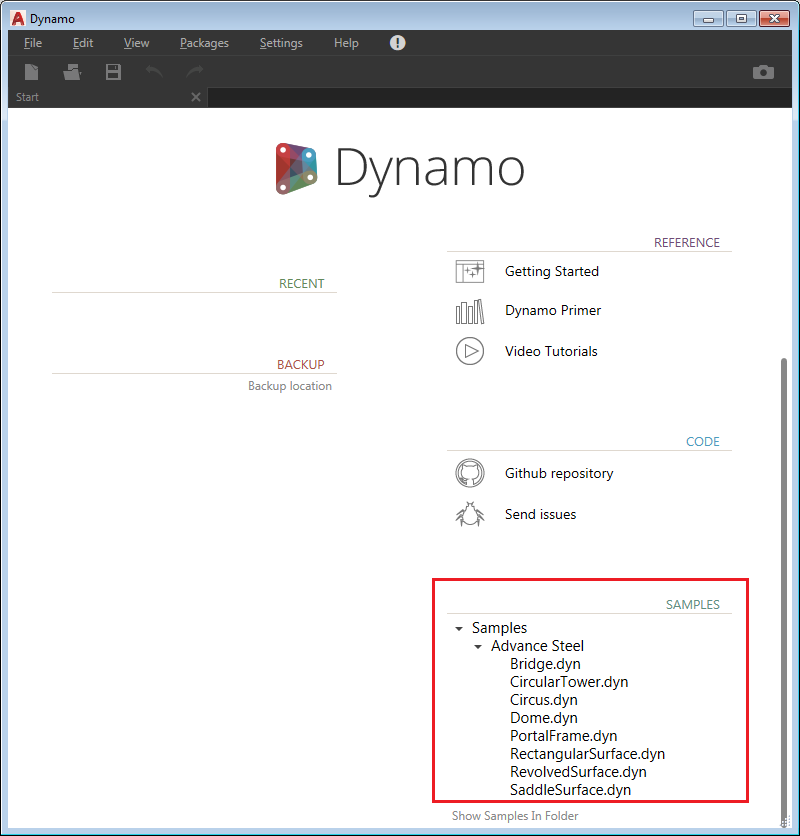Click the Github octocat icon
This screenshot has width=800, height=836.
point(470,473)
